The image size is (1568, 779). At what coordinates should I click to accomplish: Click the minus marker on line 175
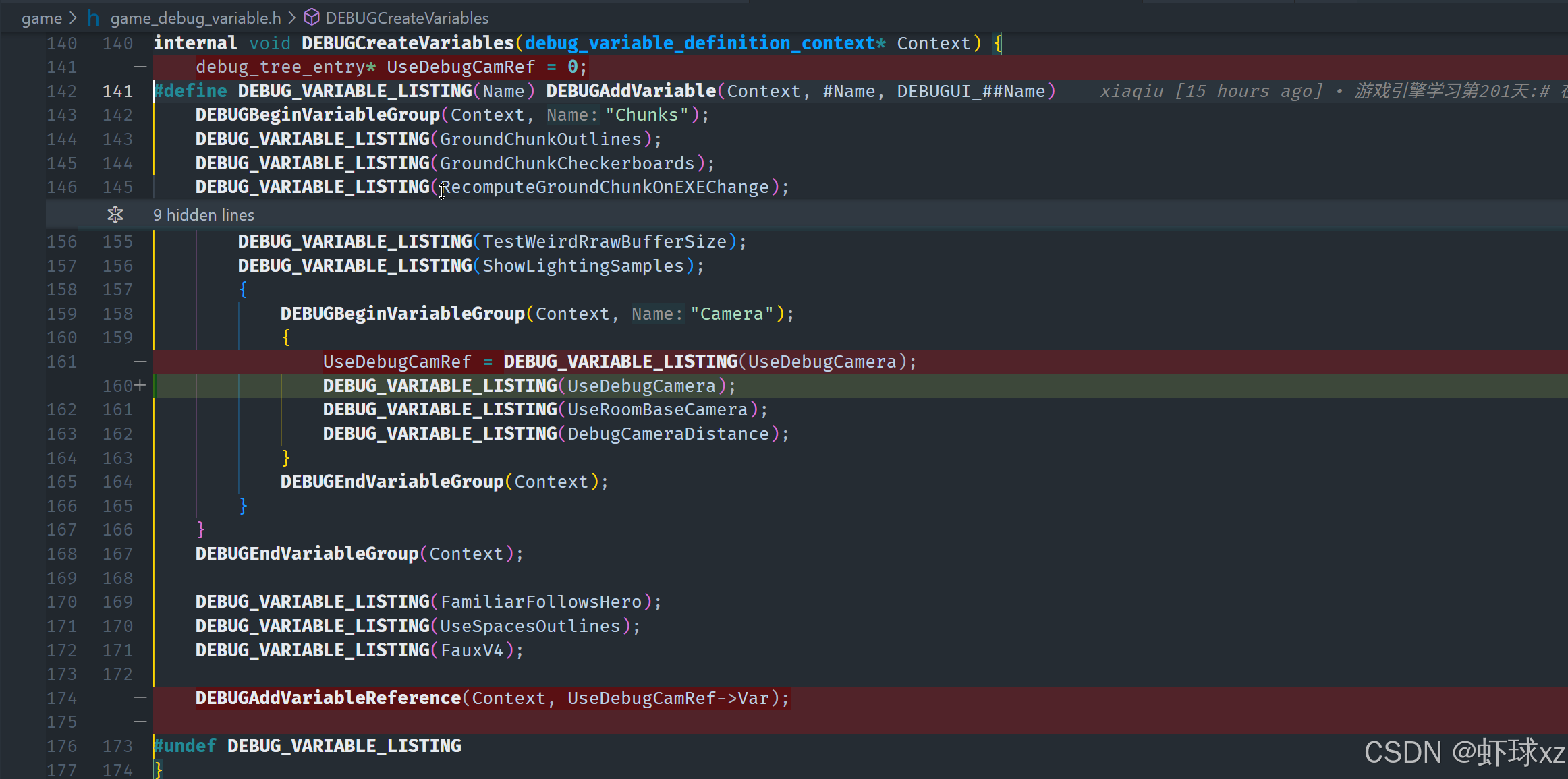coord(140,722)
